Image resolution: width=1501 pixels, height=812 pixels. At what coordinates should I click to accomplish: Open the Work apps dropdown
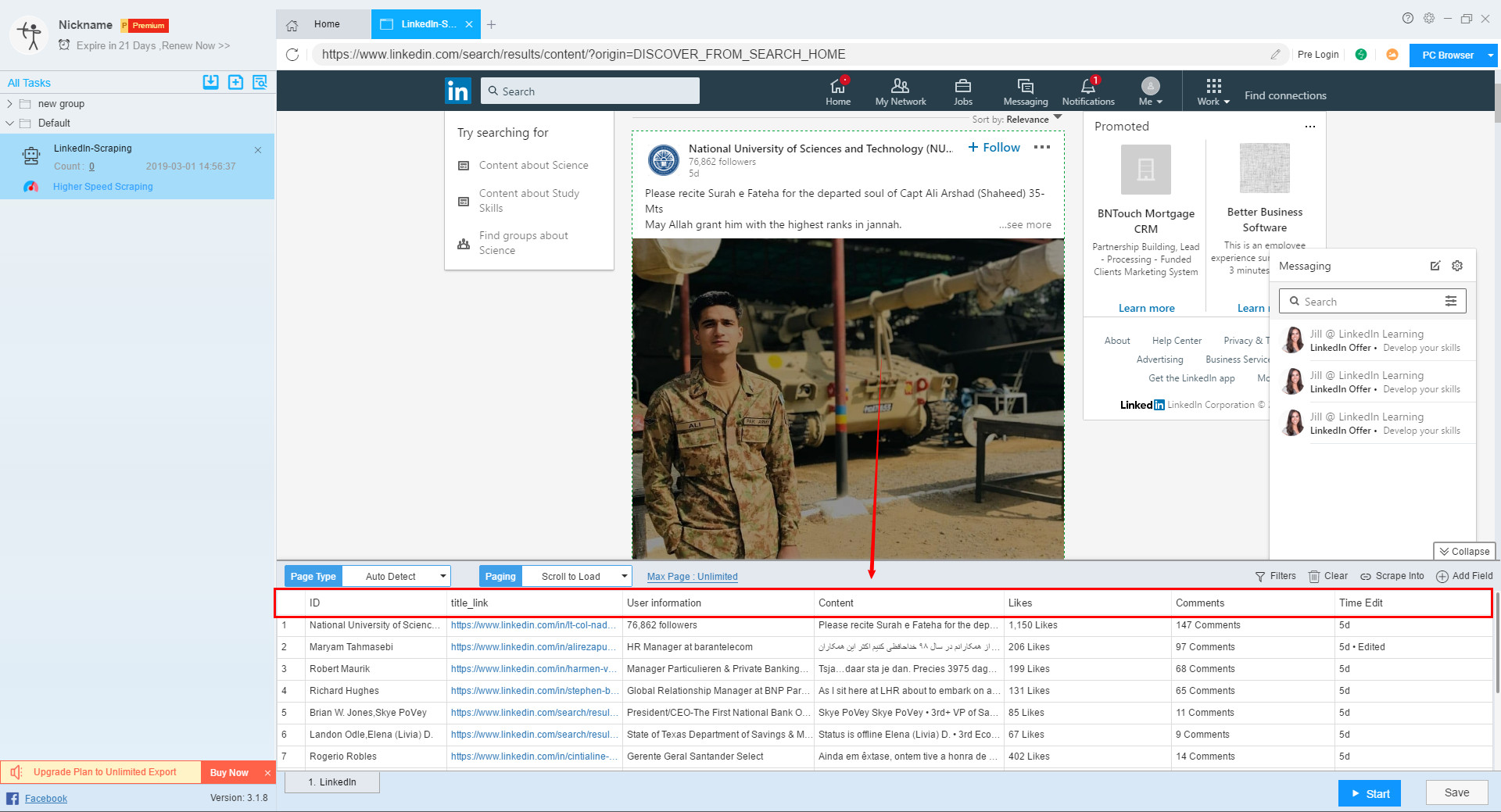1213,91
